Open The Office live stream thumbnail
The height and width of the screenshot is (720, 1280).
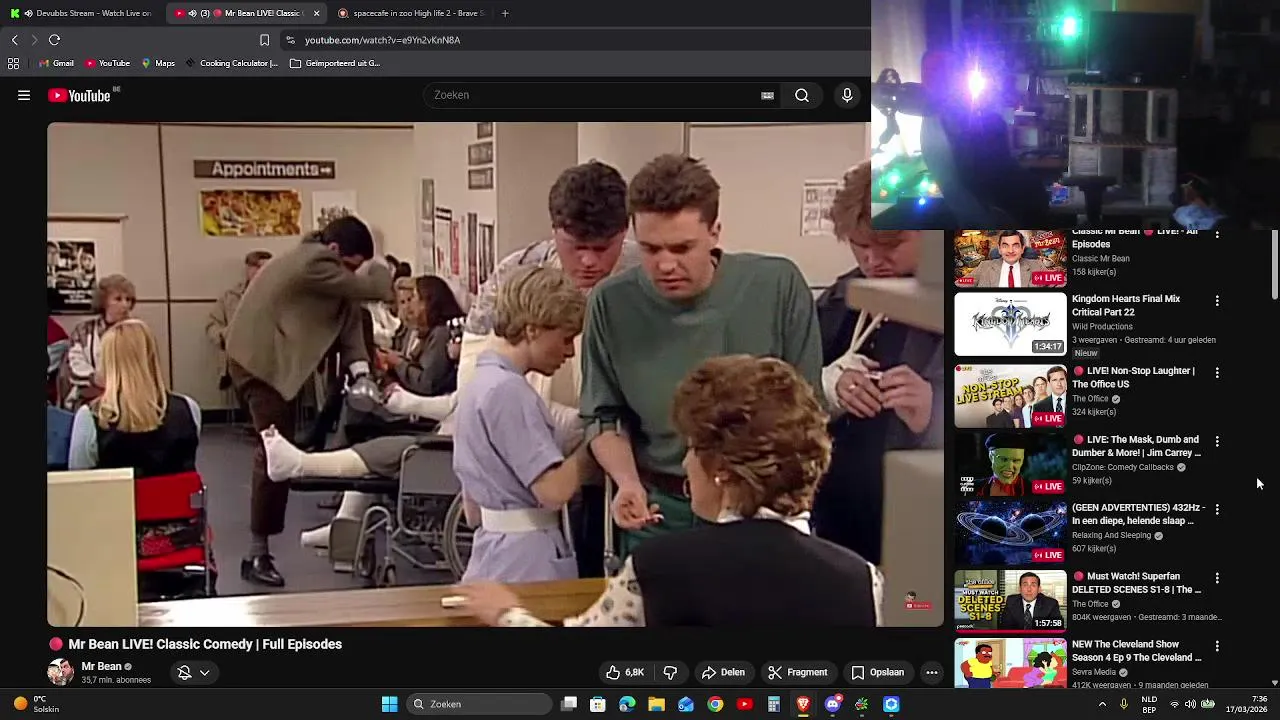[1010, 396]
